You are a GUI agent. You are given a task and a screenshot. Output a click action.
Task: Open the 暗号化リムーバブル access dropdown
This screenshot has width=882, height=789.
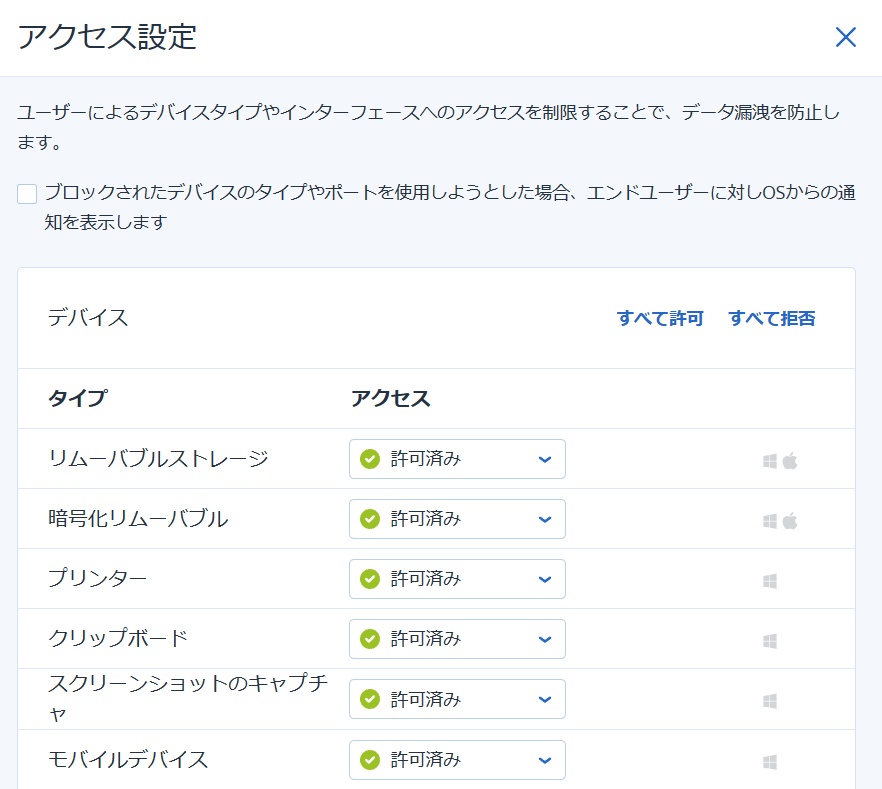tap(457, 519)
